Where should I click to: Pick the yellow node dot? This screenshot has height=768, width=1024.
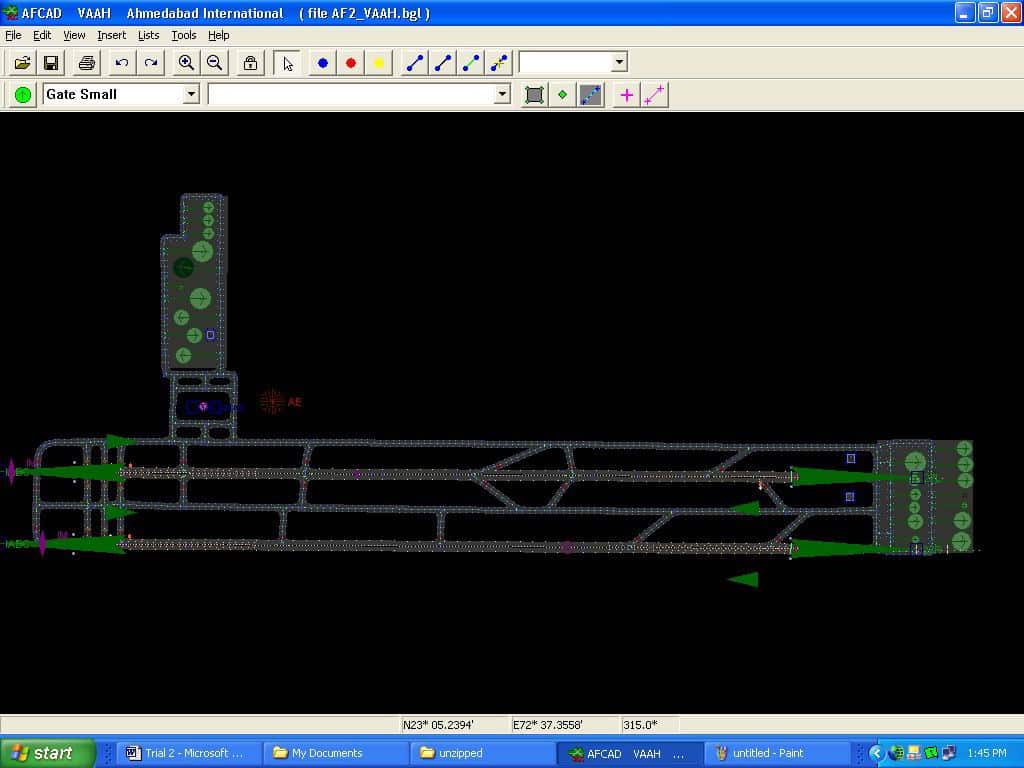tap(378, 63)
